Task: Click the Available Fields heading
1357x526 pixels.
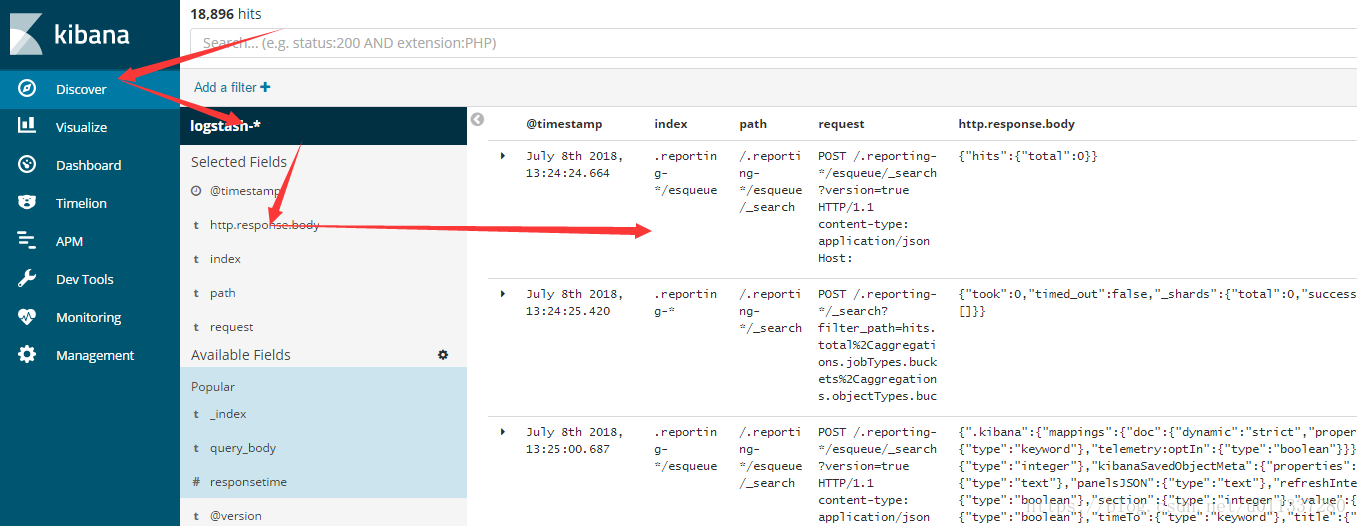Action: (241, 355)
